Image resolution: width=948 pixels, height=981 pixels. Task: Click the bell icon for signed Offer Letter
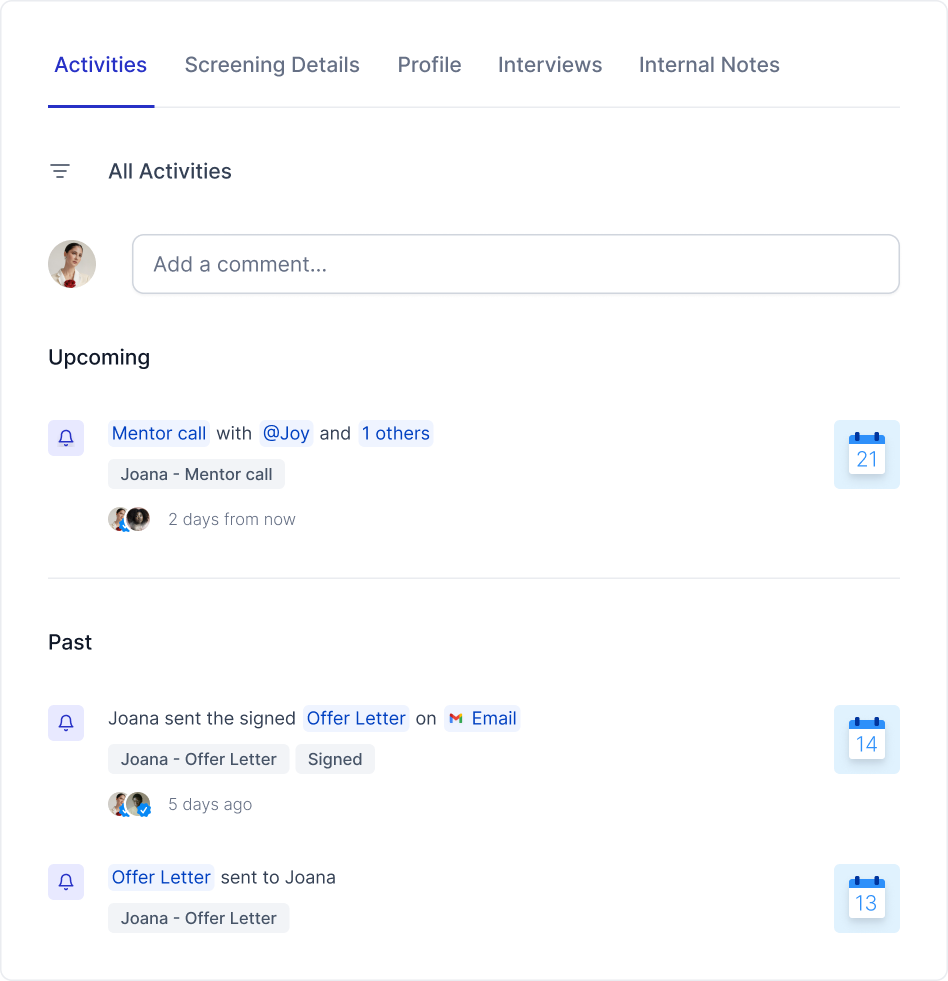[x=66, y=723]
